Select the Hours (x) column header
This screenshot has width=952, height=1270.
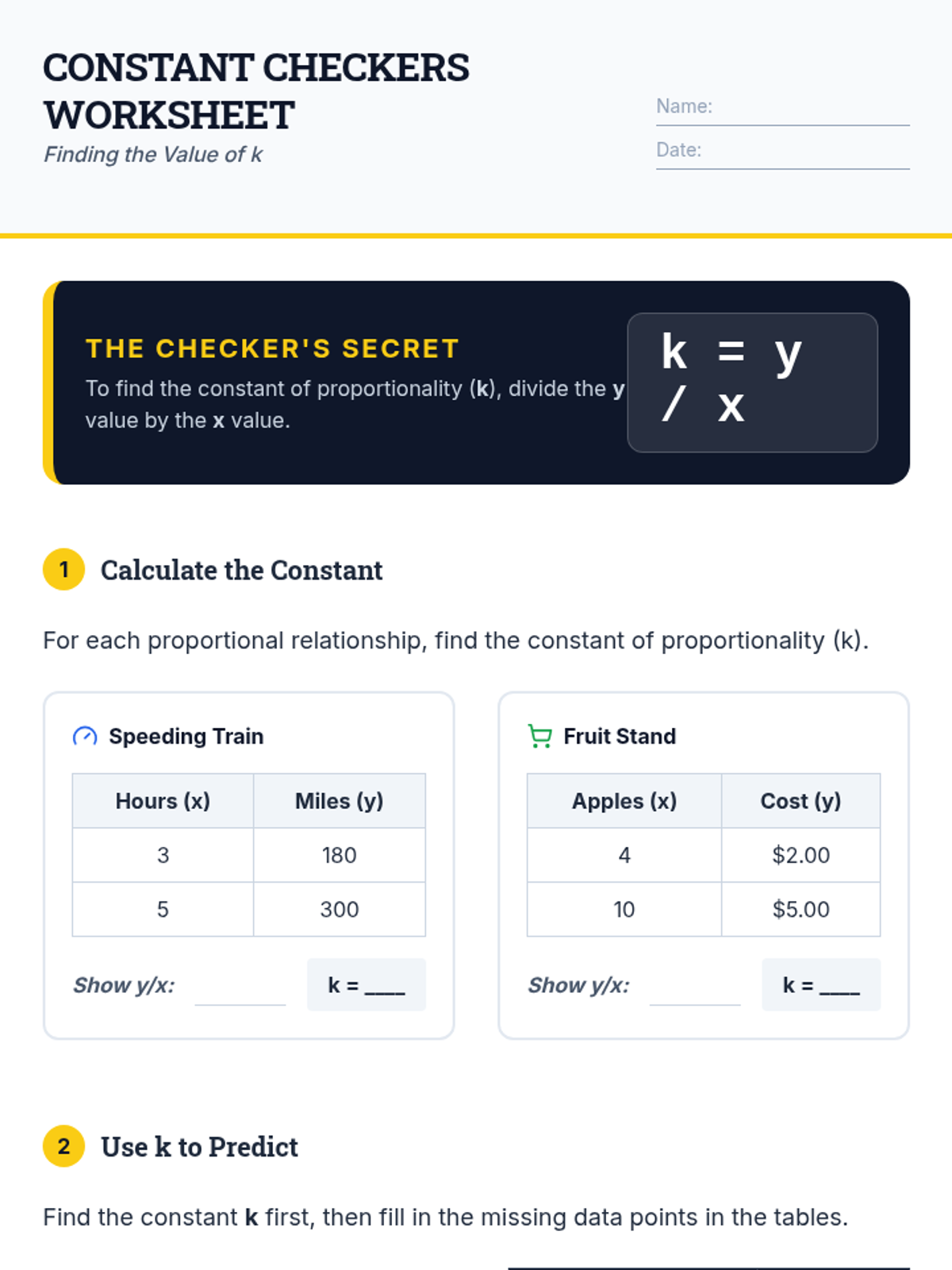point(163,801)
